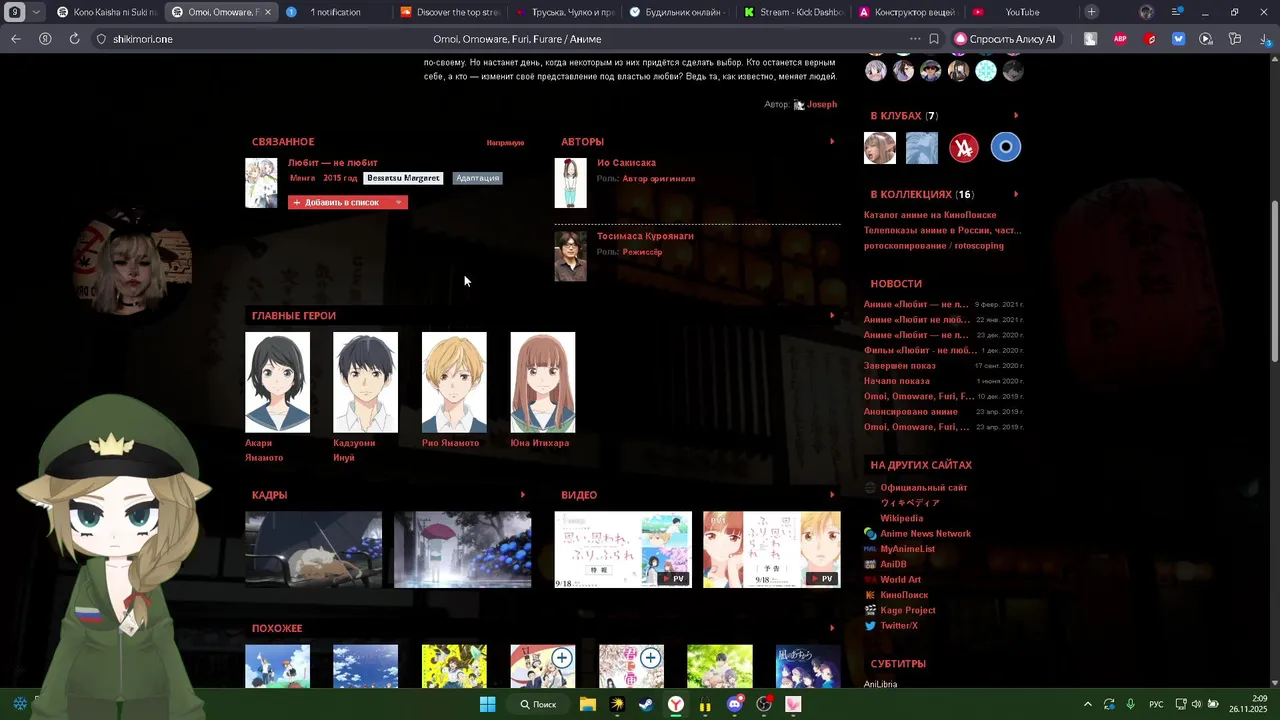Open blue circle club icon

tap(1006, 147)
